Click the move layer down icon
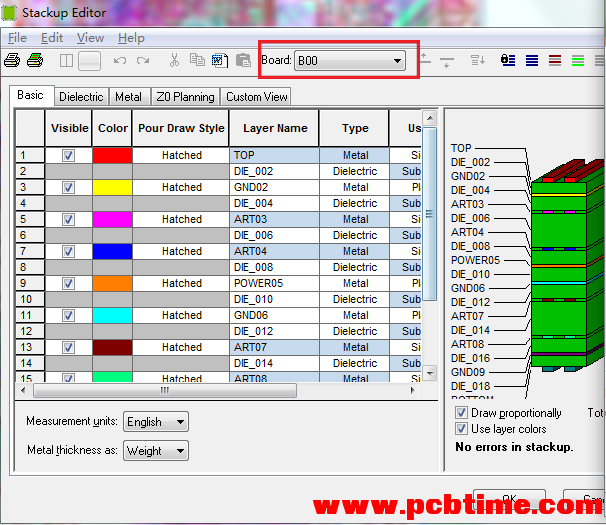 tap(447, 62)
